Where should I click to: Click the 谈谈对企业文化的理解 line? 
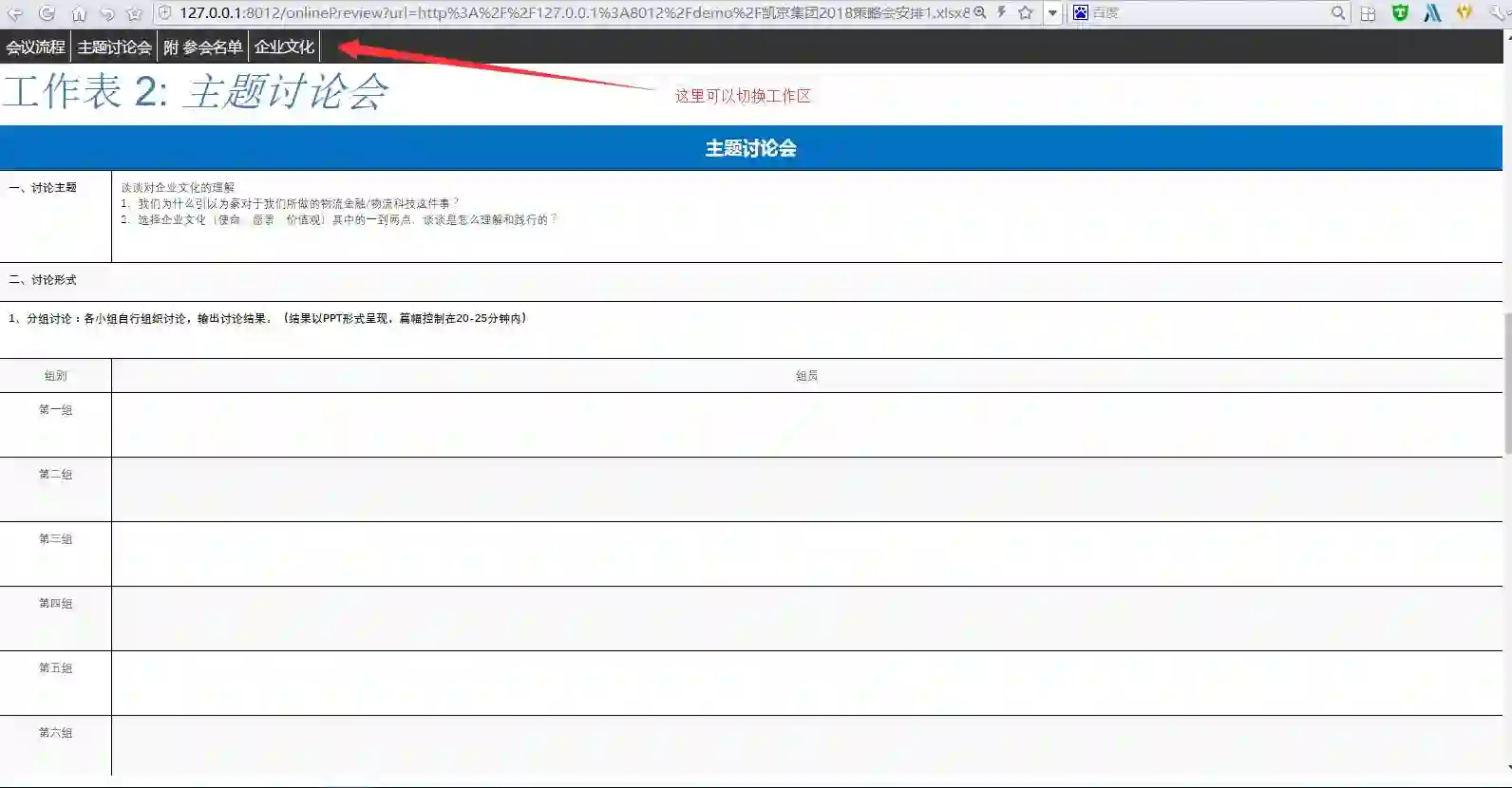tap(178, 188)
